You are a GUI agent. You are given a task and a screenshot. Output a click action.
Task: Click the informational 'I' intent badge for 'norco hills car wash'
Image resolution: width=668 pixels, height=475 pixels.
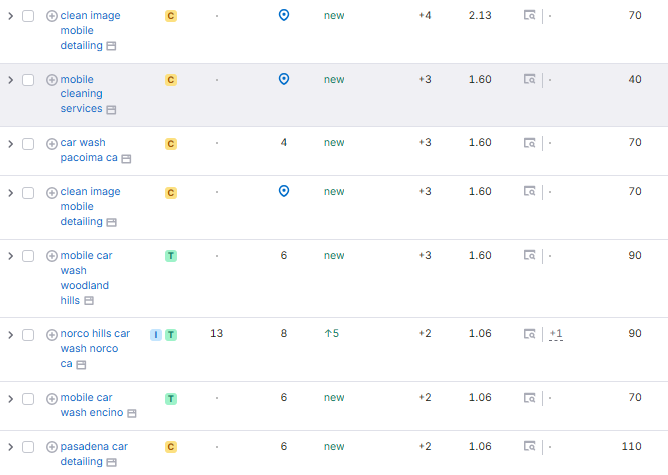156,334
